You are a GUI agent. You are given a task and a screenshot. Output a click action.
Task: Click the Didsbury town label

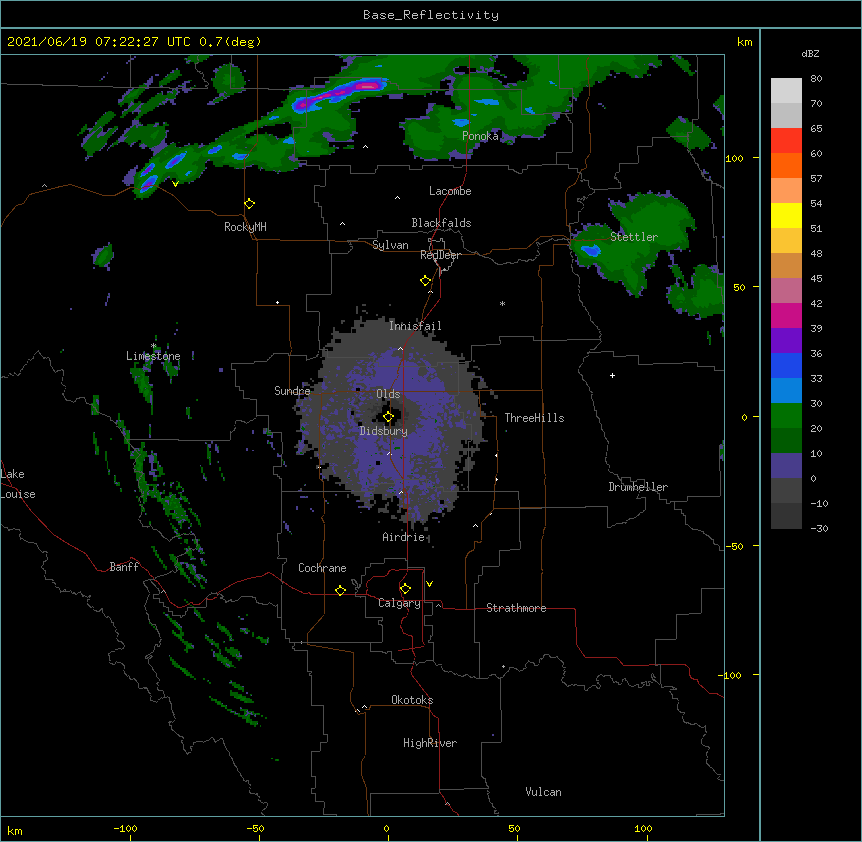coord(384,431)
